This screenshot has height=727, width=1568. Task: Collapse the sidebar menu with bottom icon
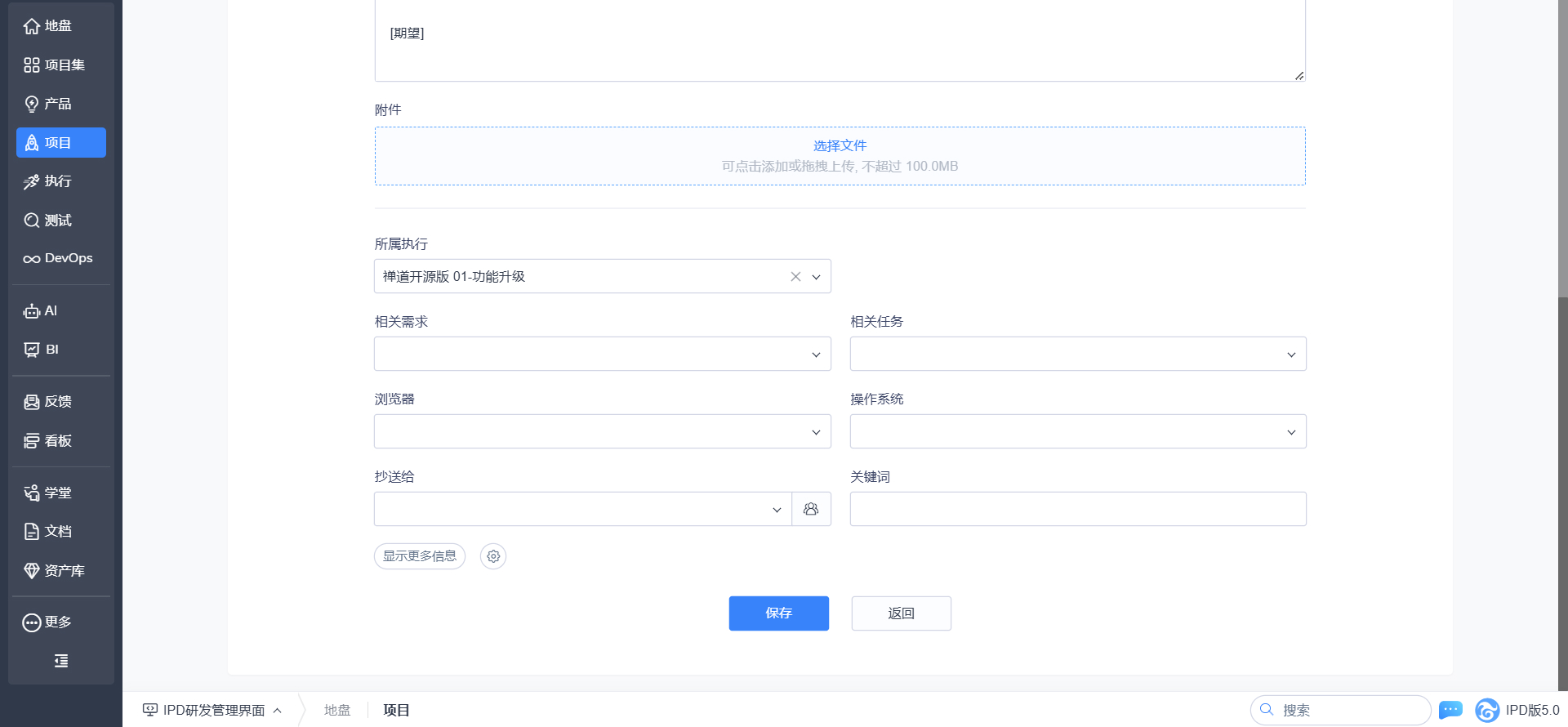[x=61, y=661]
